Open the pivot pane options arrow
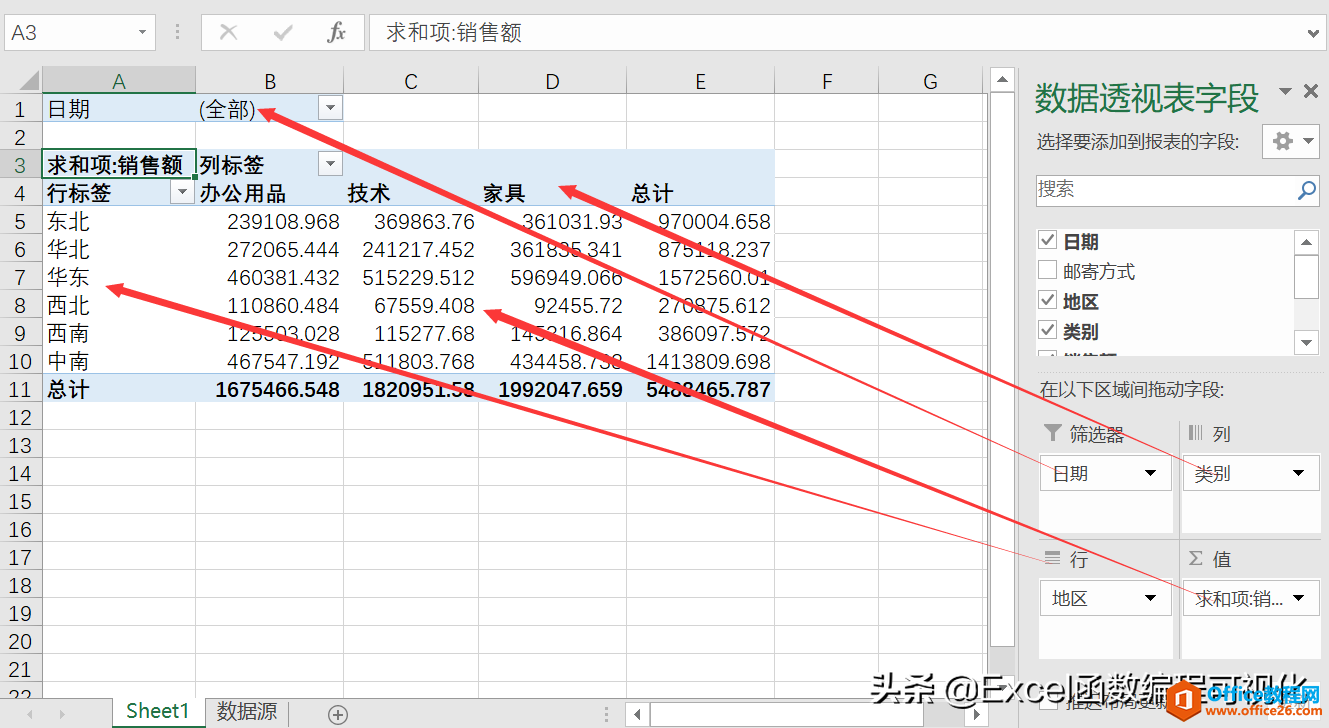 (x=1285, y=92)
